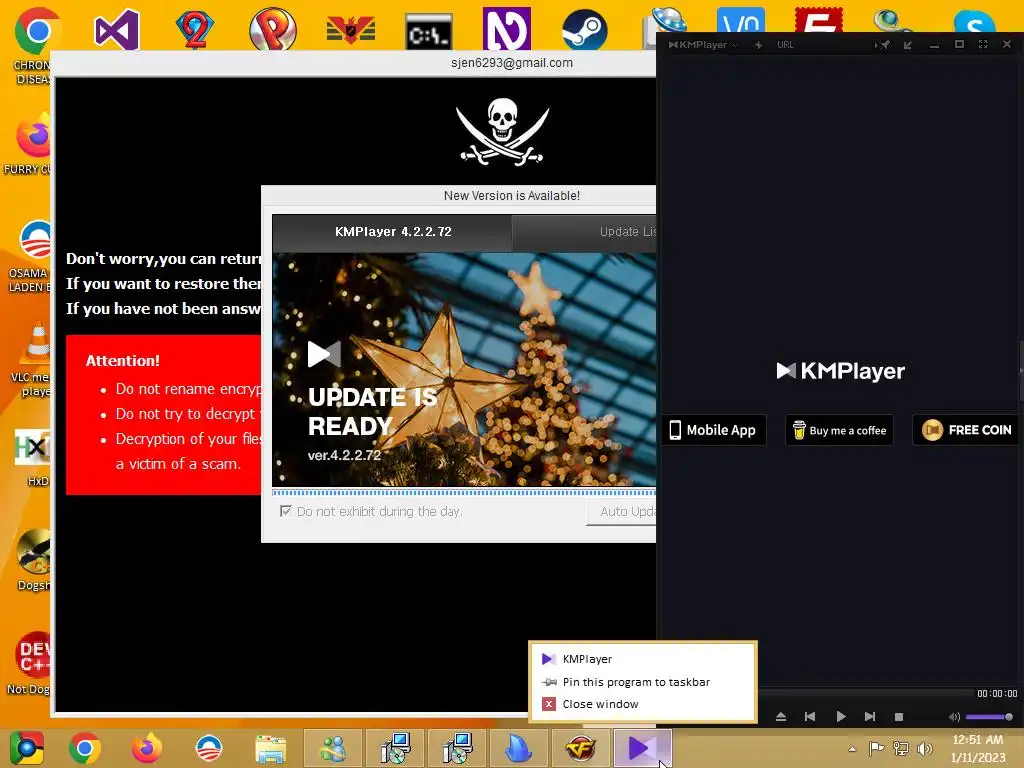Click the skull and crossed swords image
The height and width of the screenshot is (768, 1024).
(502, 131)
